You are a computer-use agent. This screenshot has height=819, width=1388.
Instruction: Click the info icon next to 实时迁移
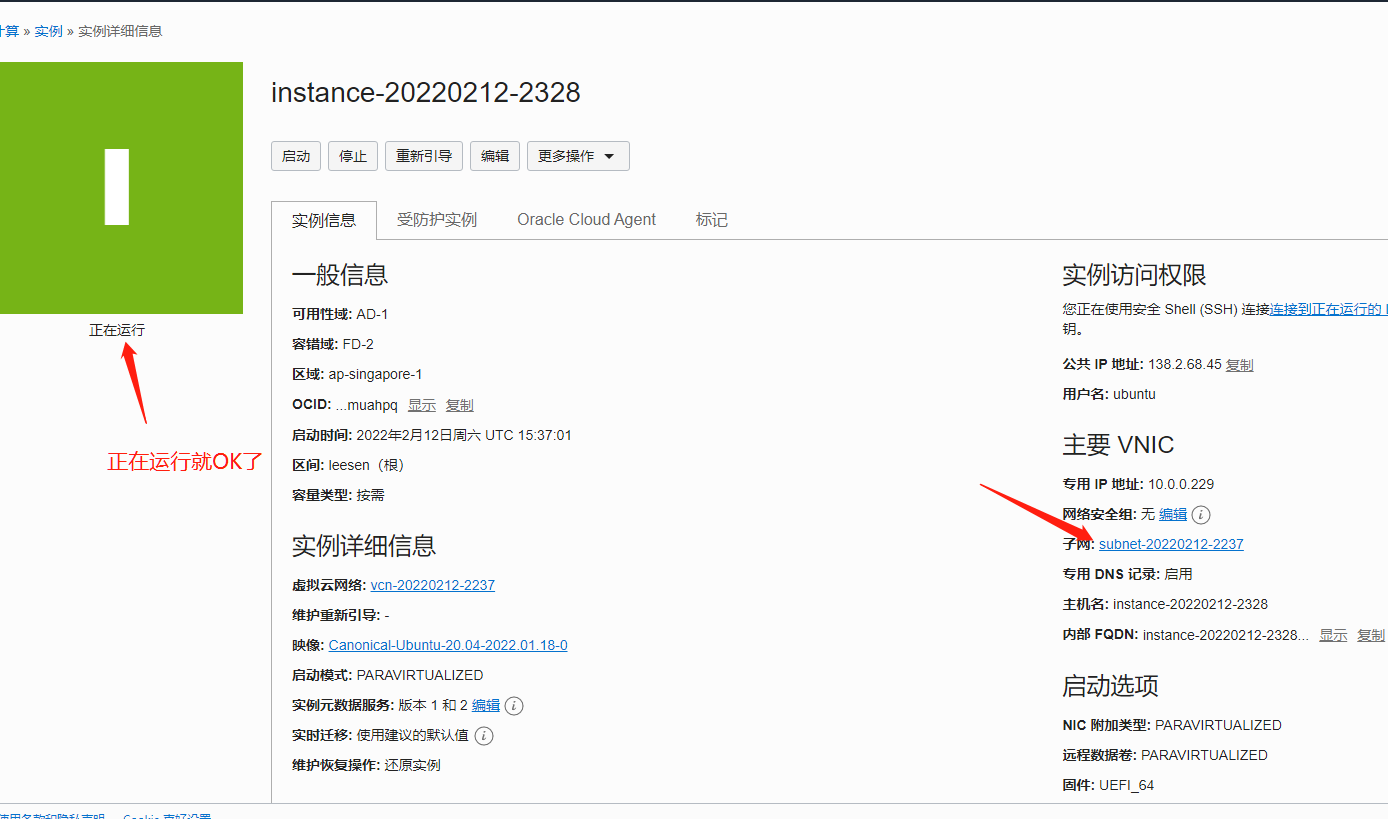tap(483, 735)
